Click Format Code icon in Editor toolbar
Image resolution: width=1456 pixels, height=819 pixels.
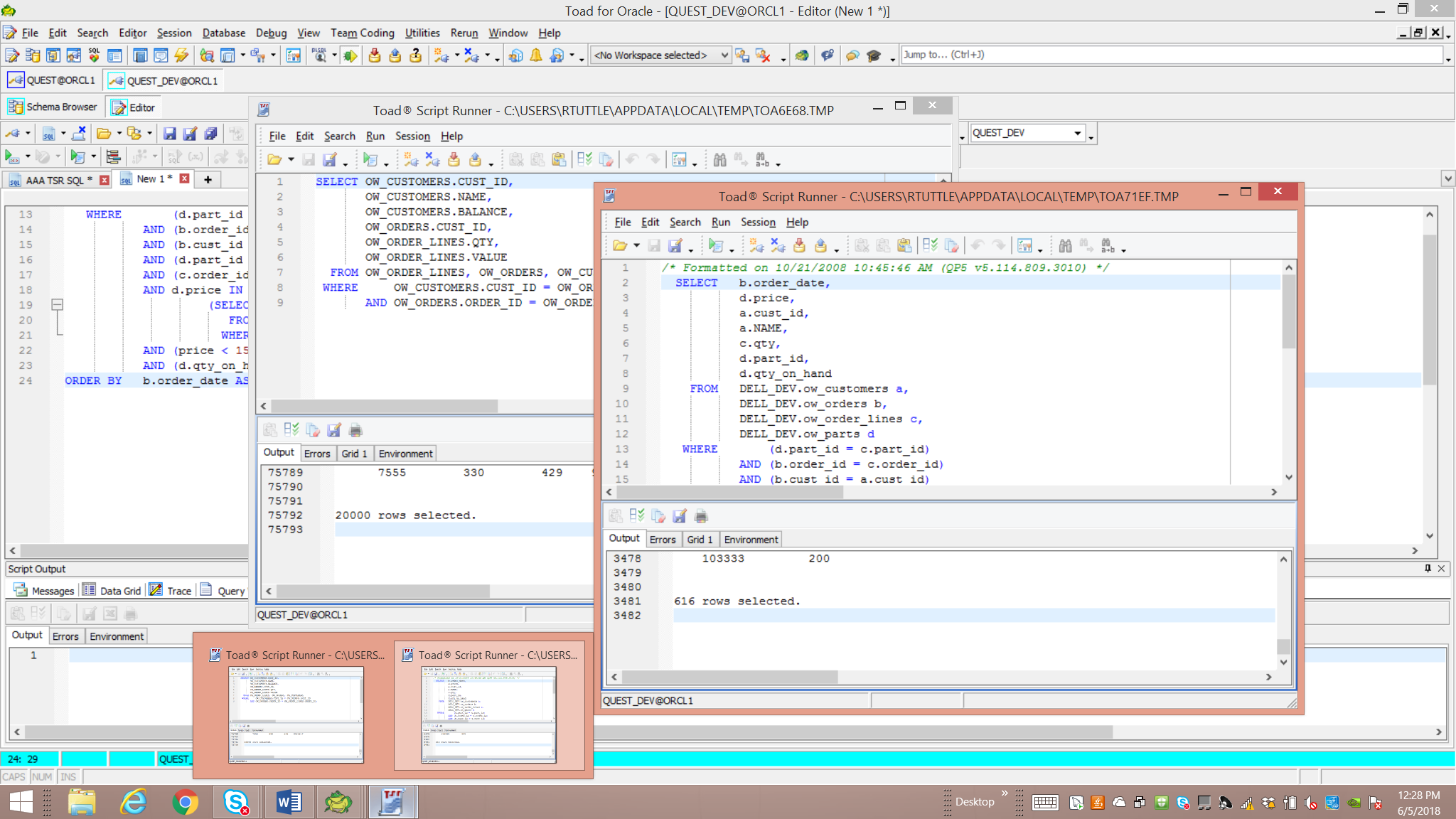112,156
